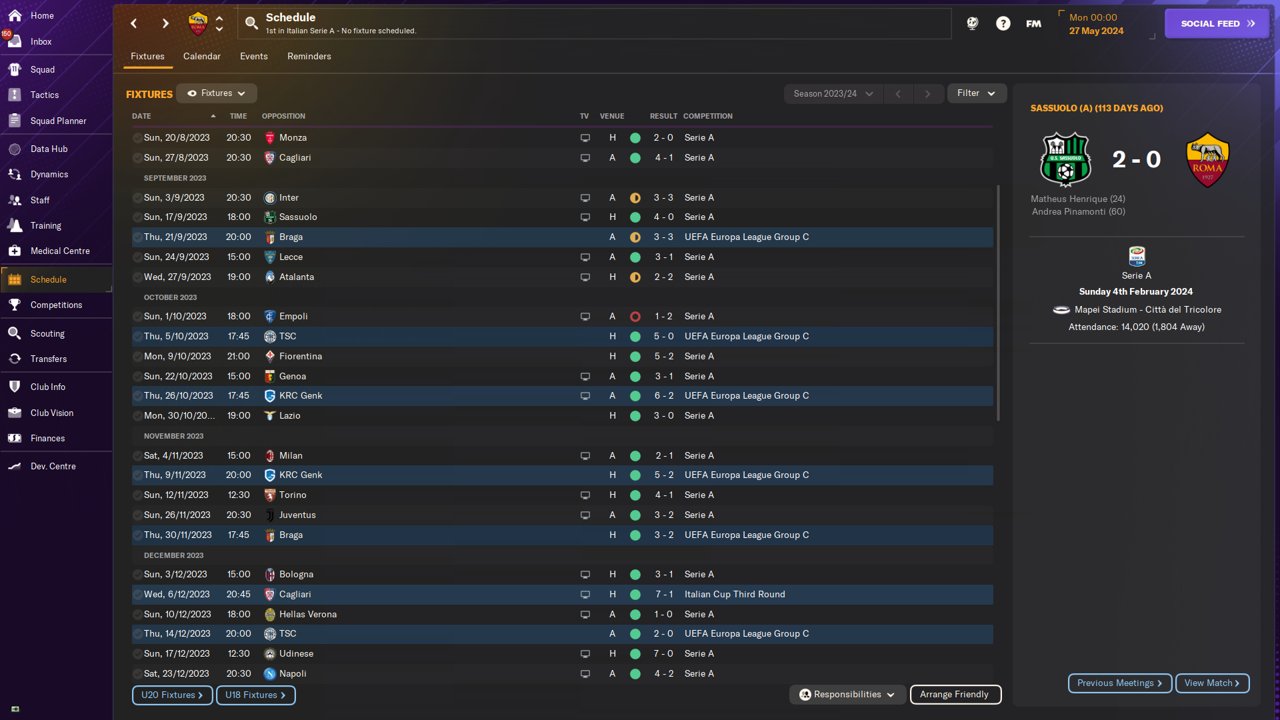This screenshot has width=1280, height=720.
Task: Expand the Fixtures view dropdown
Action: point(217,93)
